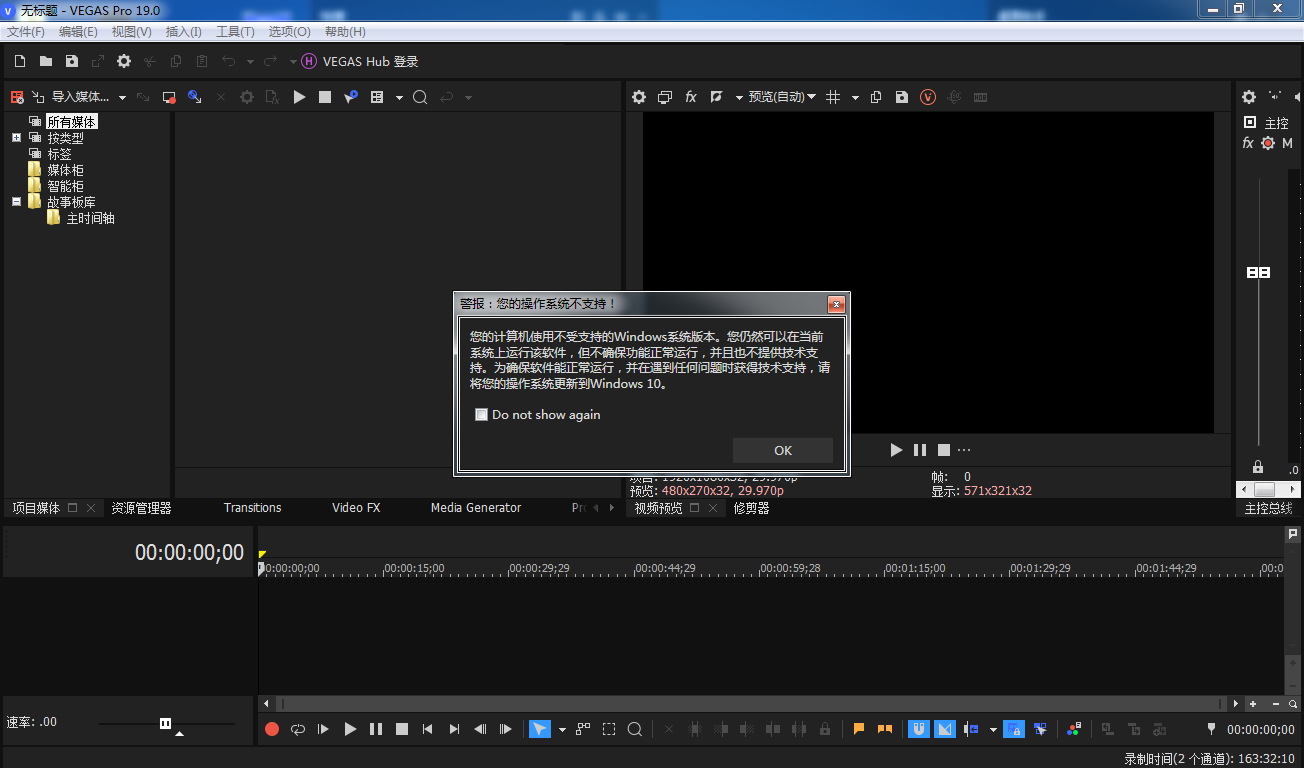Toggle the first blue magnet snapping button
This screenshot has width=1304, height=768.
tap(919, 729)
